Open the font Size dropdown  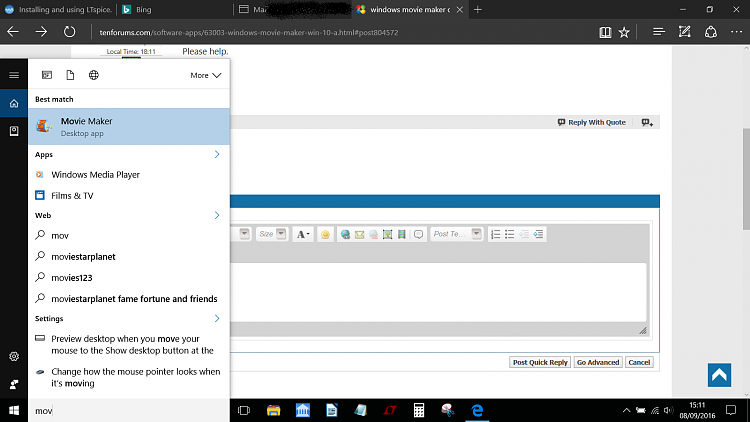[x=272, y=234]
